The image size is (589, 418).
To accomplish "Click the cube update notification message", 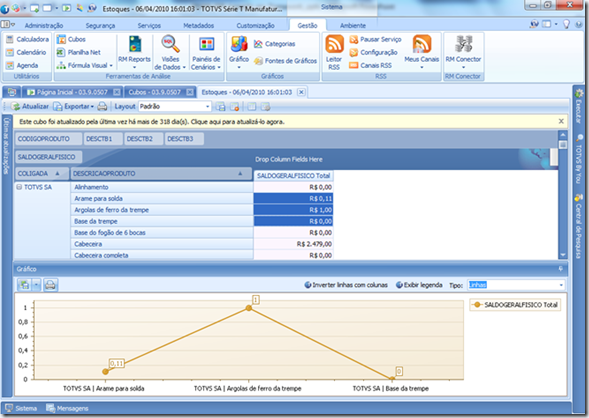I will pyautogui.click(x=152, y=122).
